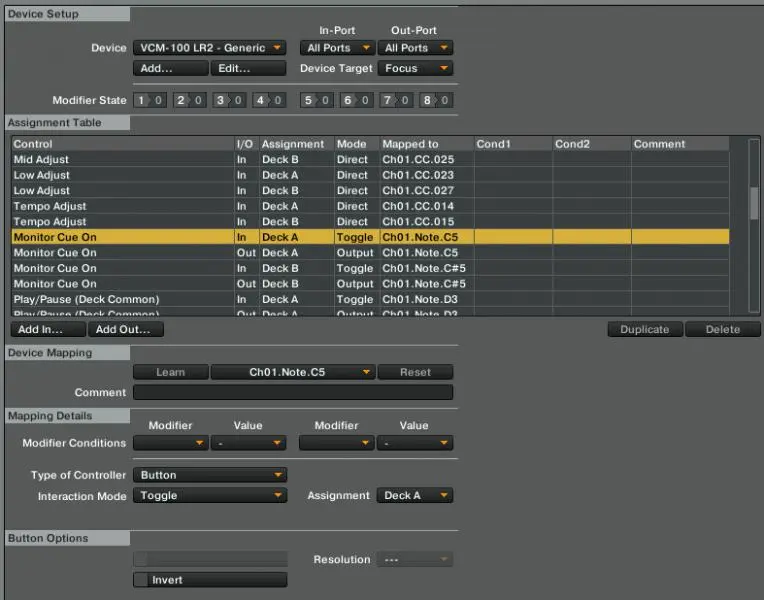Viewport: 764px width, 600px height.
Task: Duplicate the selected assignment
Action: 645,329
